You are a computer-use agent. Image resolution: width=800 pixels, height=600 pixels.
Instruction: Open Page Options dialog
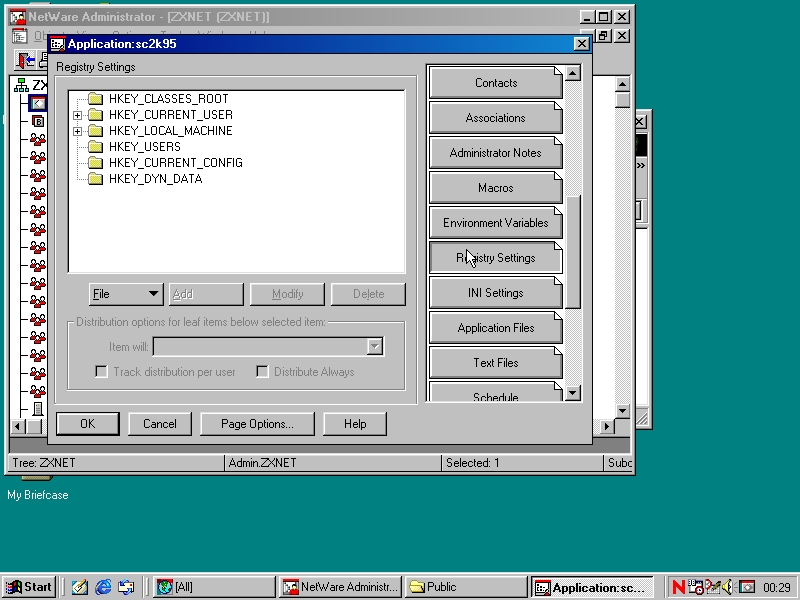pos(257,424)
